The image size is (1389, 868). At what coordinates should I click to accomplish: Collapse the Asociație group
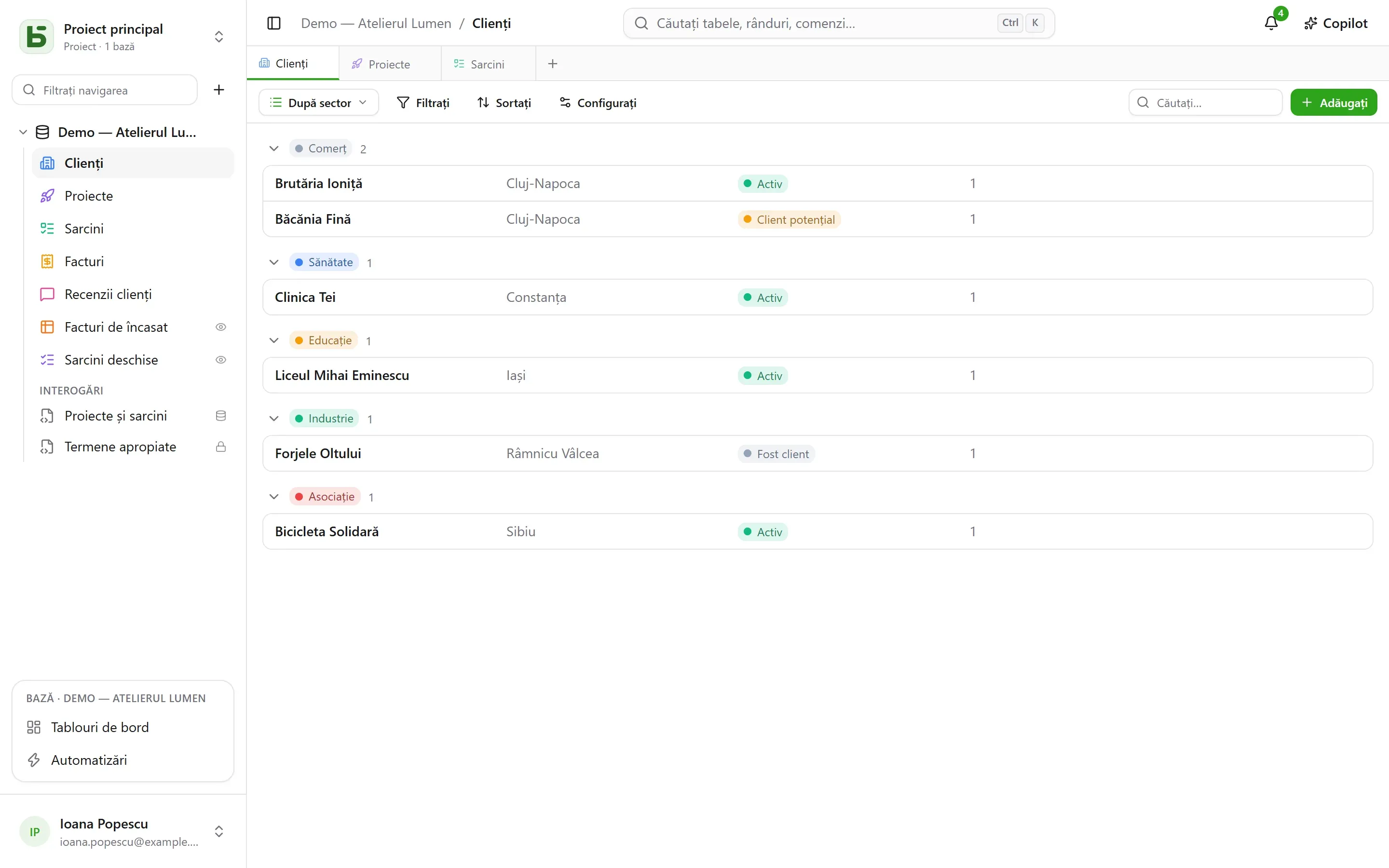274,496
